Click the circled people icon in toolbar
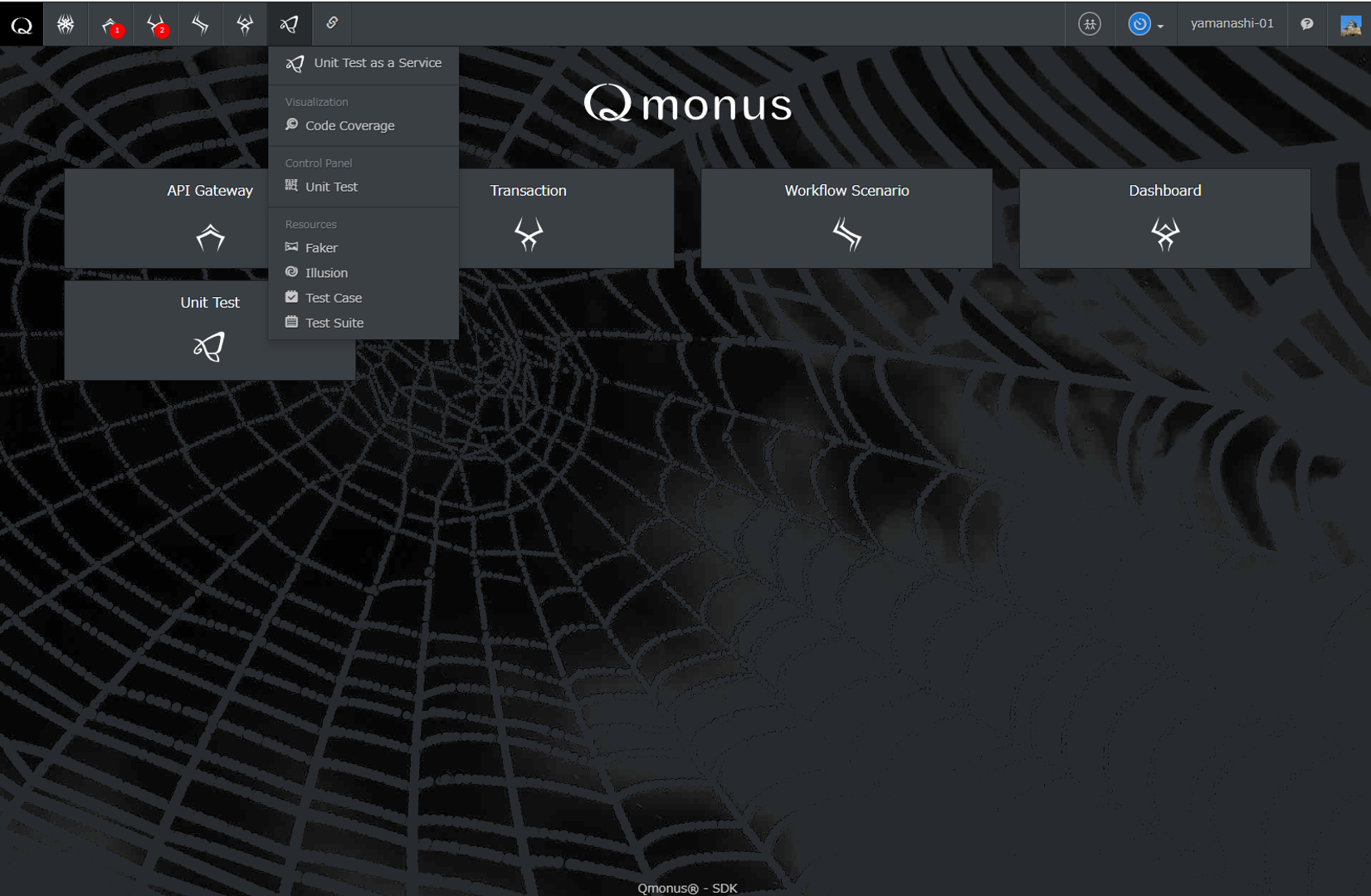This screenshot has width=1371, height=896. [x=1090, y=24]
